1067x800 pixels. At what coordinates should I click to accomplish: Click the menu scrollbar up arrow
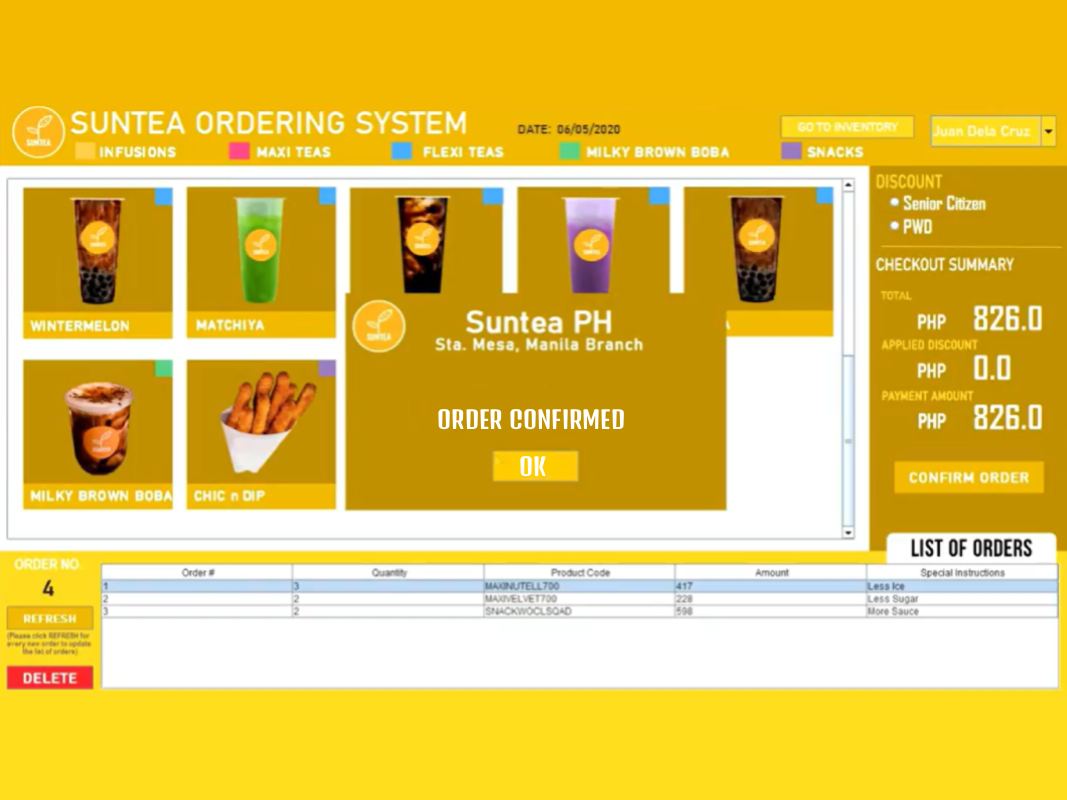tap(848, 185)
